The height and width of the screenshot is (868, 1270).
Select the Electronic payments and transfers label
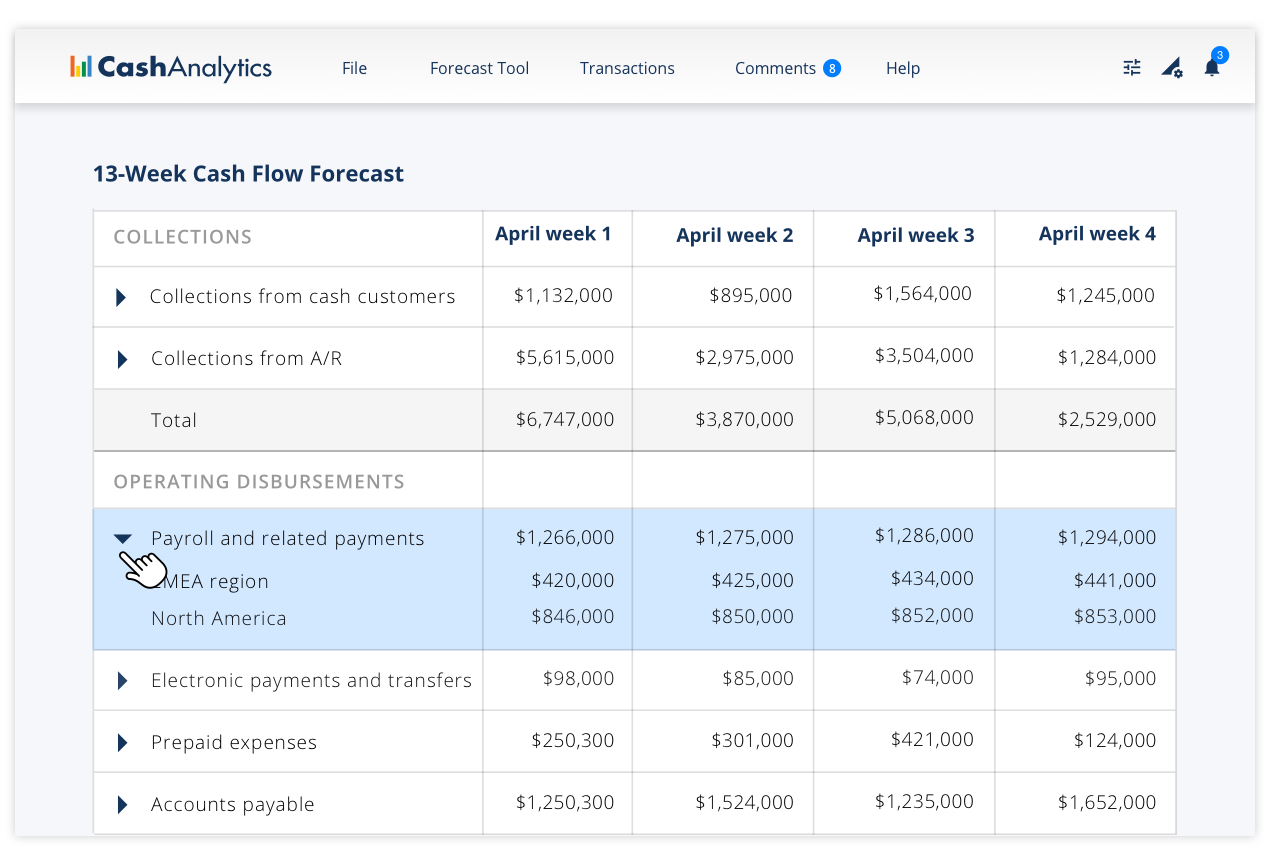click(311, 680)
